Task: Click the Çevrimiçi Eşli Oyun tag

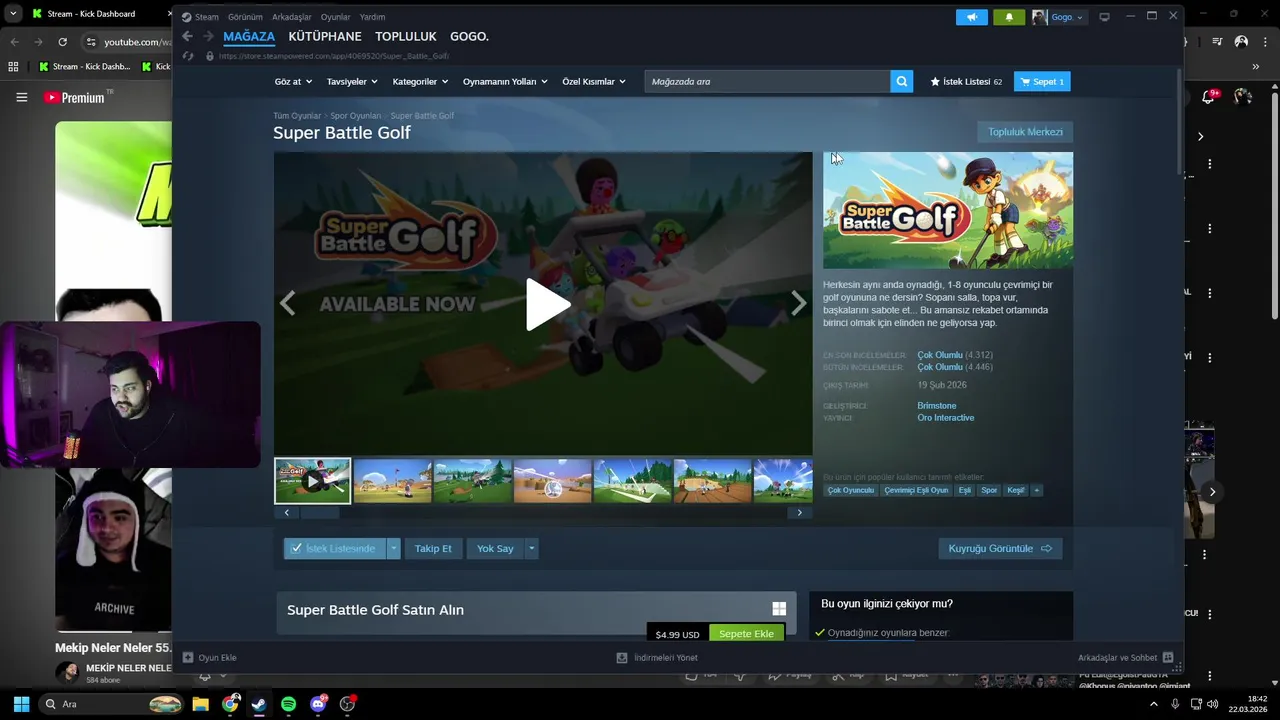Action: pyautogui.click(x=916, y=490)
